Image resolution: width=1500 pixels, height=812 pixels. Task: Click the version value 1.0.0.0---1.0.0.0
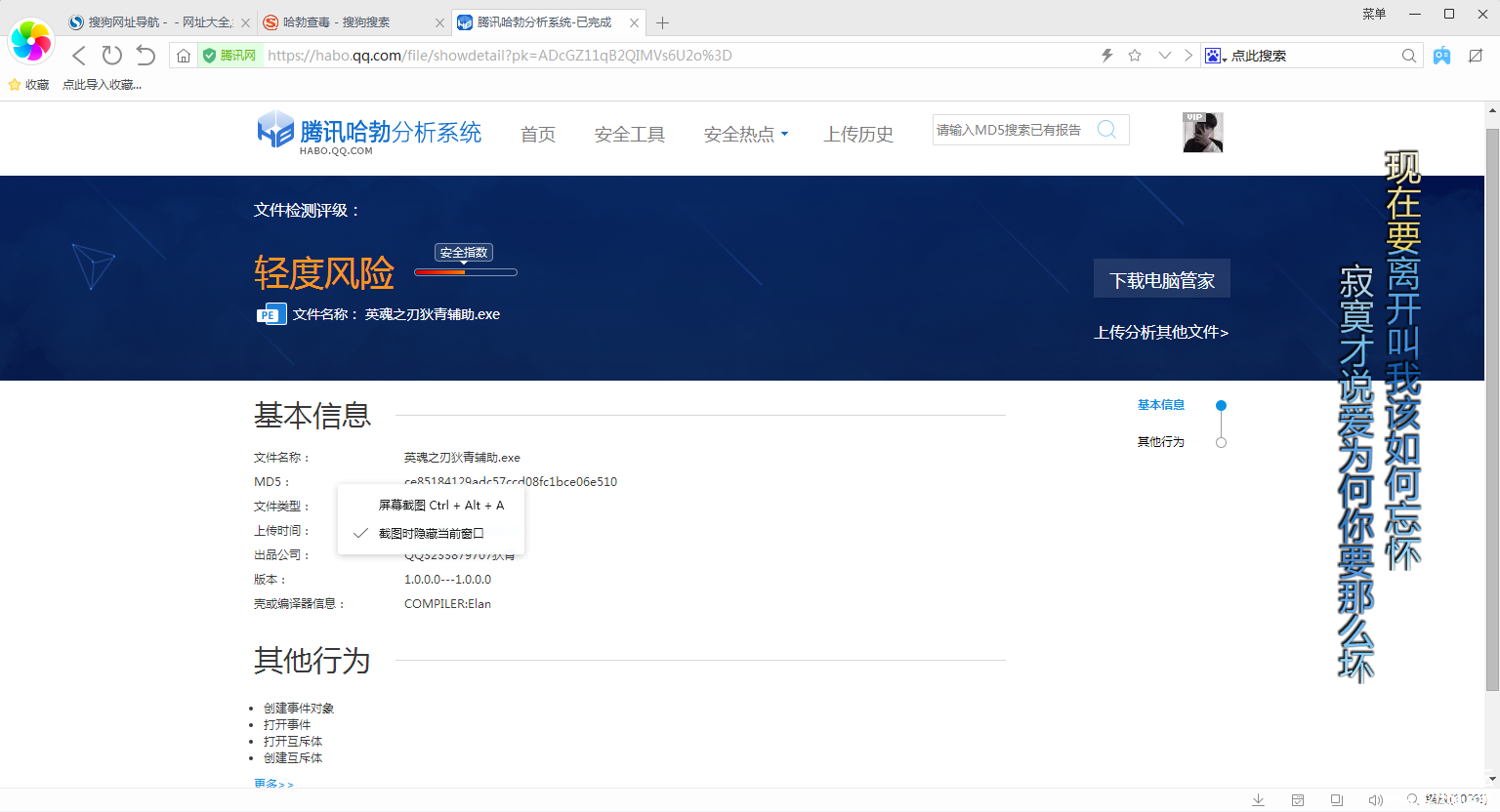[x=447, y=580]
